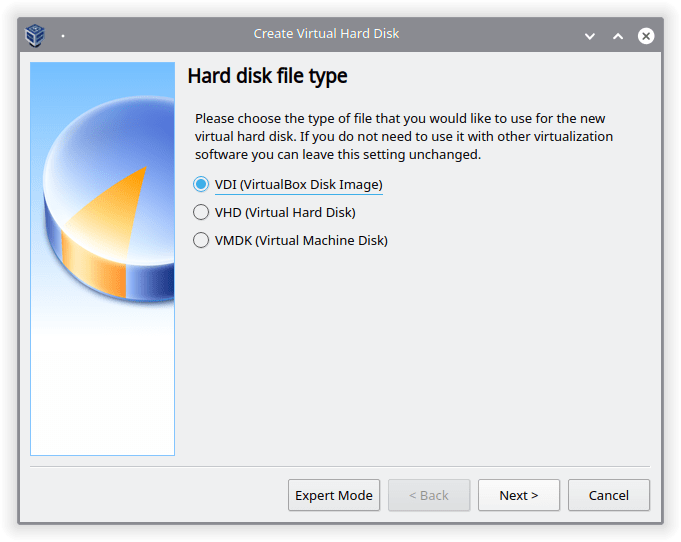Close the Create Virtual Hard Disk dialog
The image size is (681, 542).
pos(646,36)
